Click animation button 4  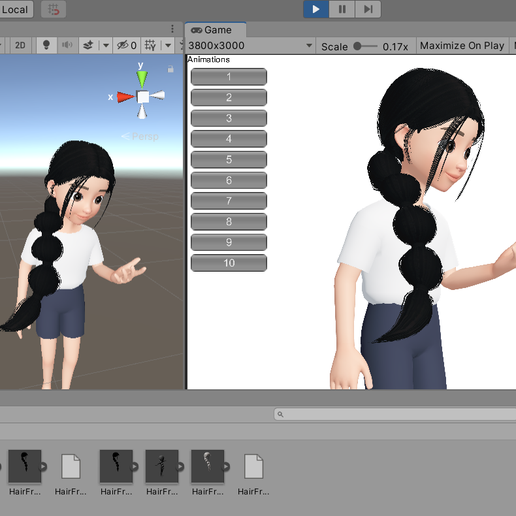click(229, 139)
